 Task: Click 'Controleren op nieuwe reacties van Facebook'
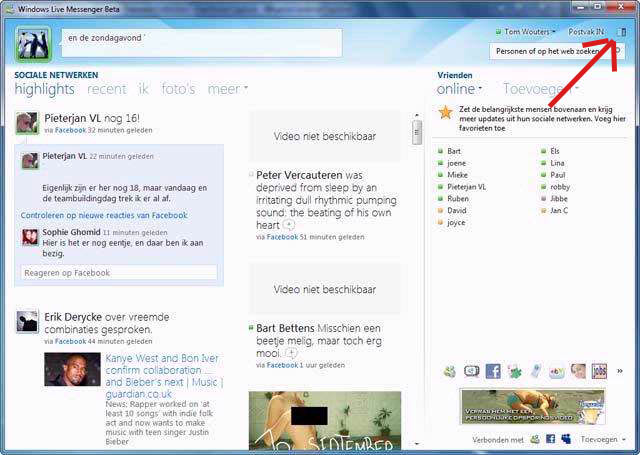tap(104, 215)
